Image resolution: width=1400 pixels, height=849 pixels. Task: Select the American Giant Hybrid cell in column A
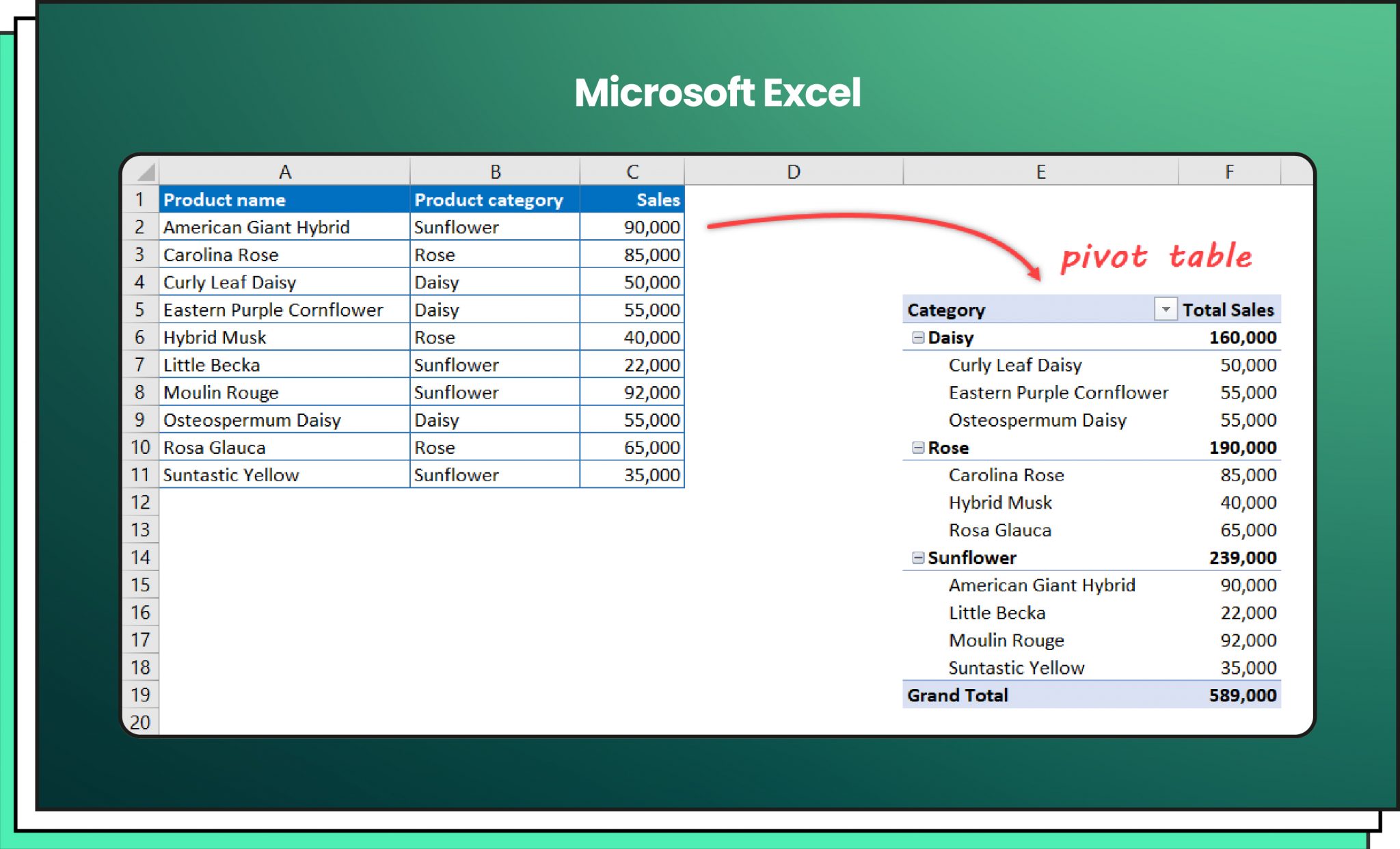(x=284, y=227)
